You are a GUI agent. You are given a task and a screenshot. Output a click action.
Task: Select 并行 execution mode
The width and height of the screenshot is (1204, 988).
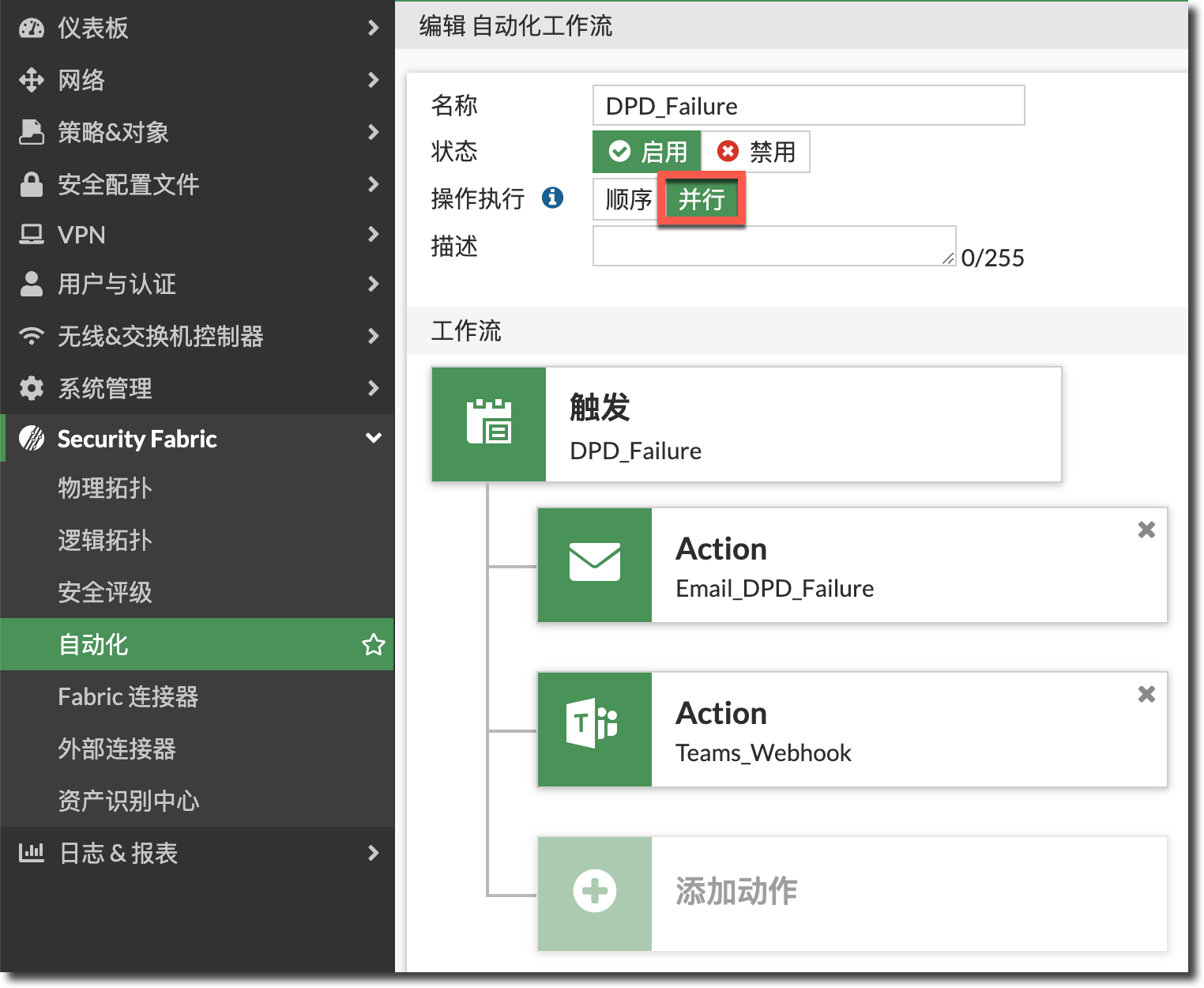(701, 199)
